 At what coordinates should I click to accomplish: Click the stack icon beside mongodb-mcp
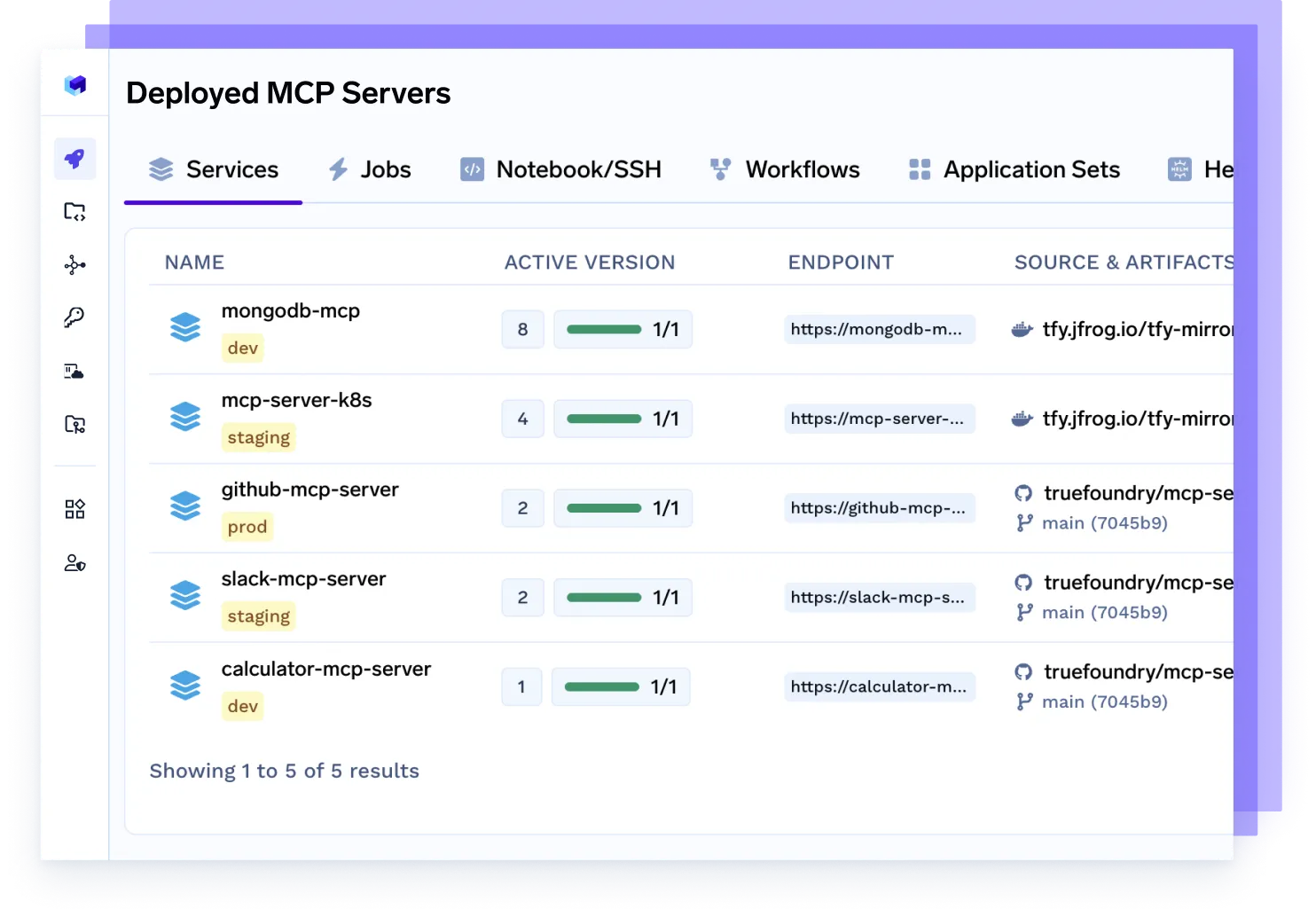coord(185,327)
